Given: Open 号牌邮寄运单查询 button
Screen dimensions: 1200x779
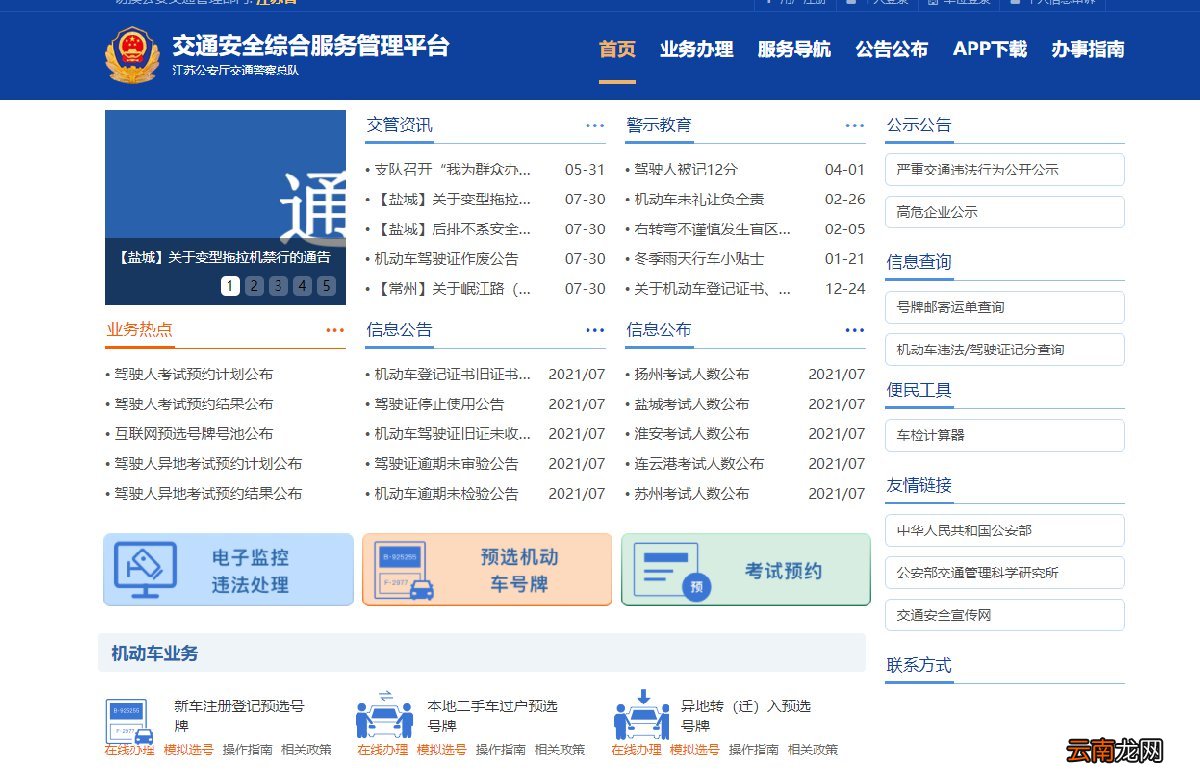Looking at the screenshot, I should click(x=1005, y=307).
